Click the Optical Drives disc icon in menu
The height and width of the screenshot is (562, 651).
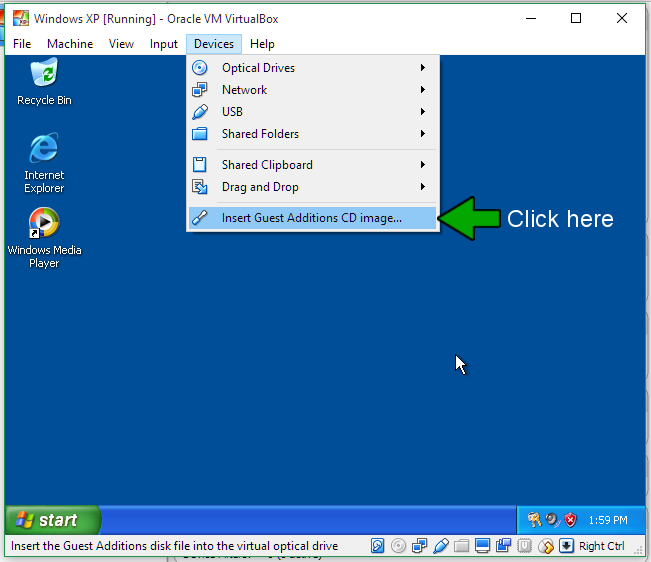point(200,68)
